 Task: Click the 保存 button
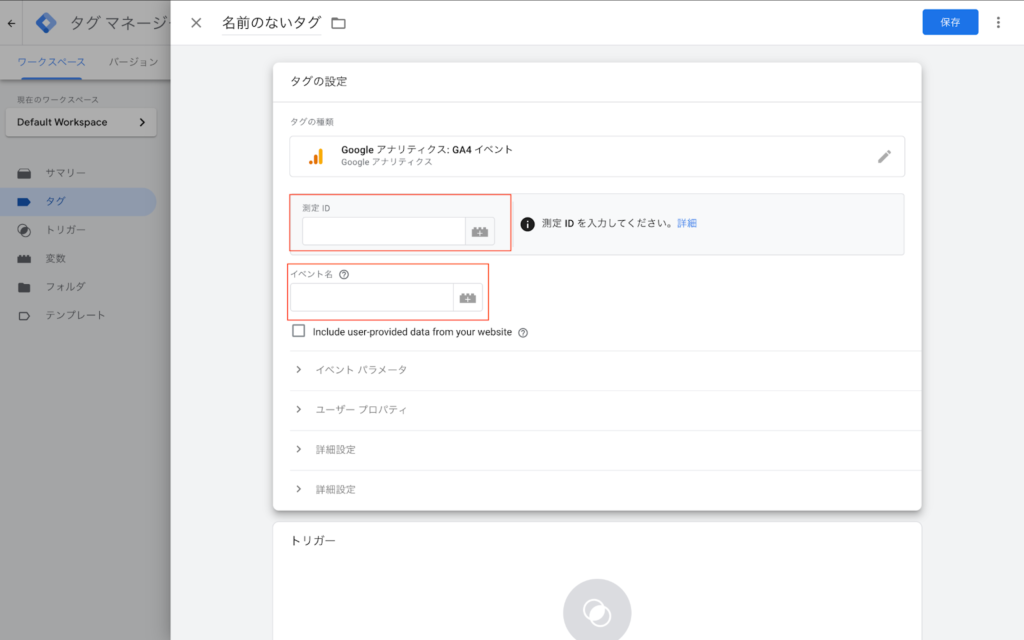click(950, 22)
